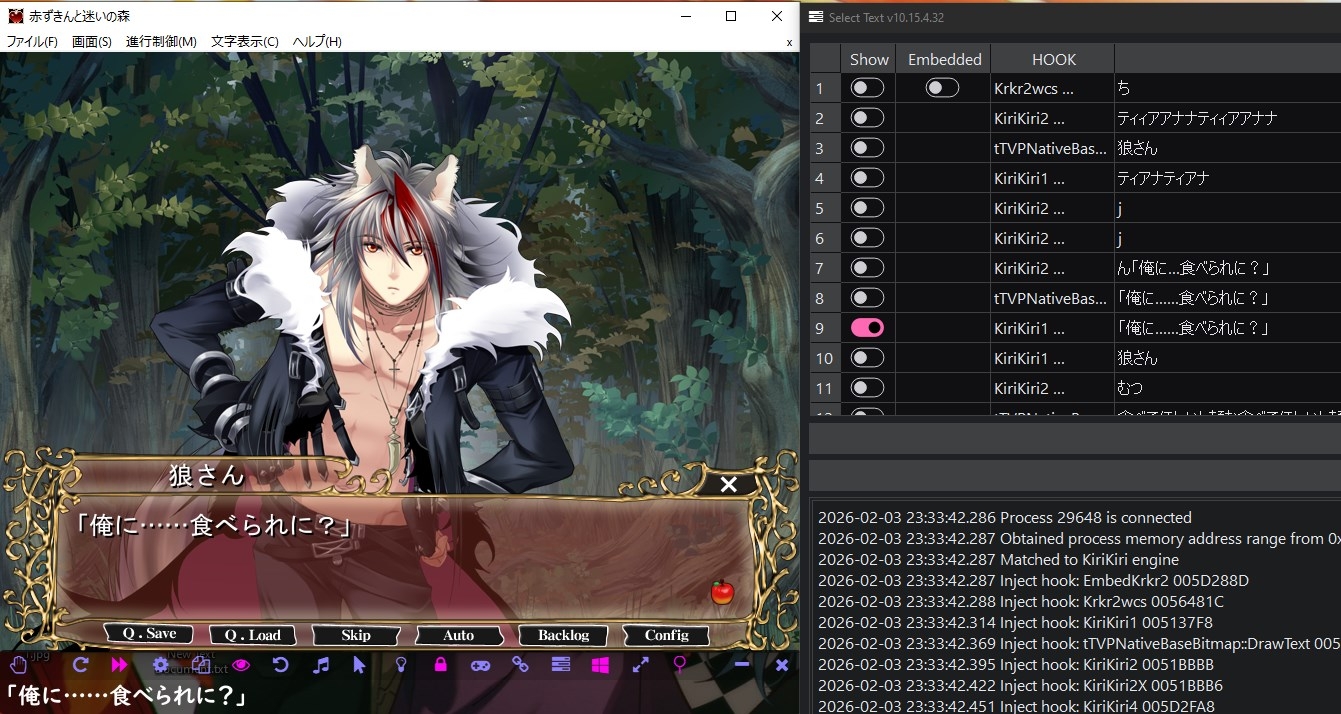Click the red apple icon in dialogue box
The height and width of the screenshot is (714, 1341).
point(722,592)
